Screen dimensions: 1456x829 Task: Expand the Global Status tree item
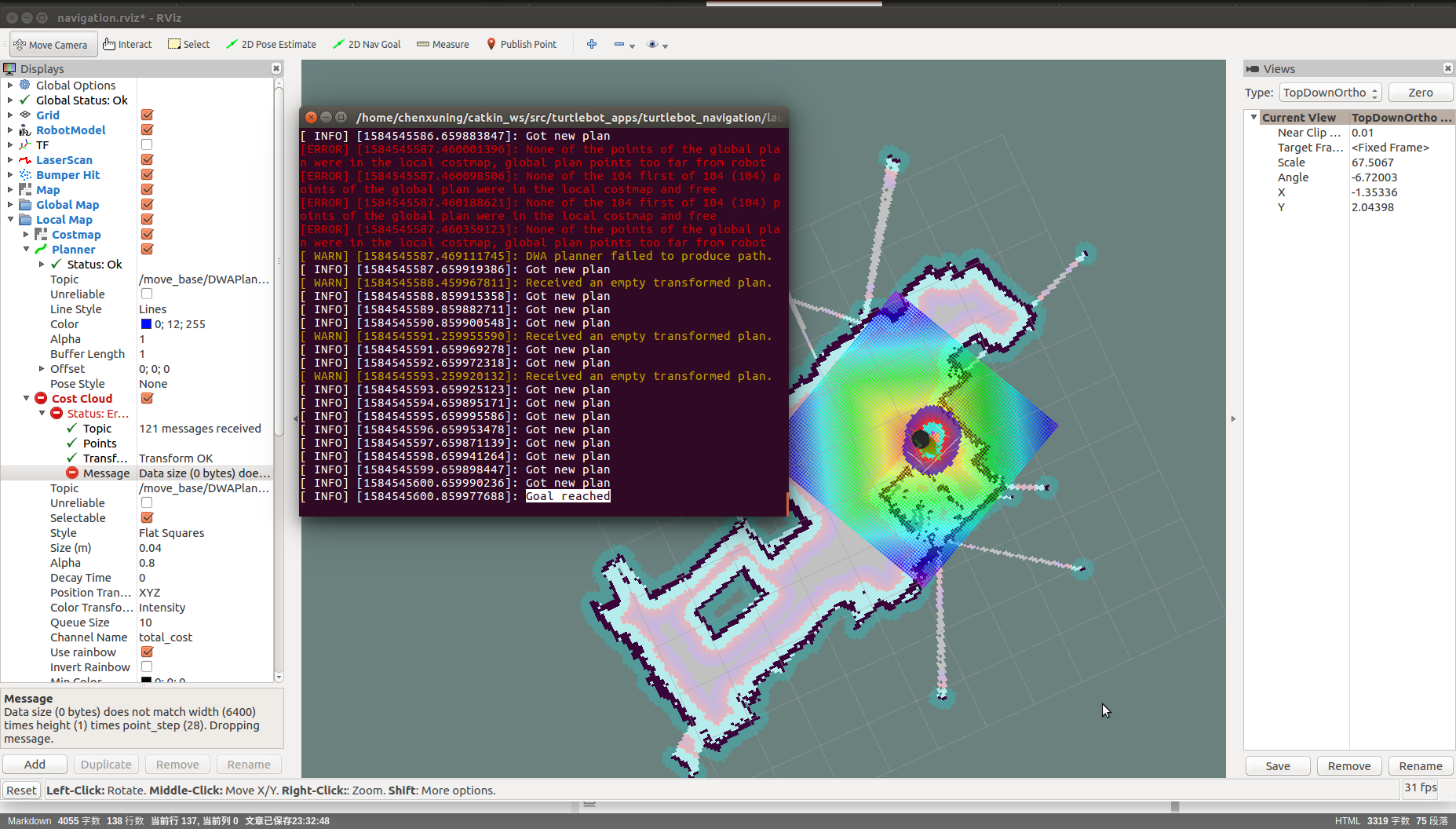coord(9,100)
